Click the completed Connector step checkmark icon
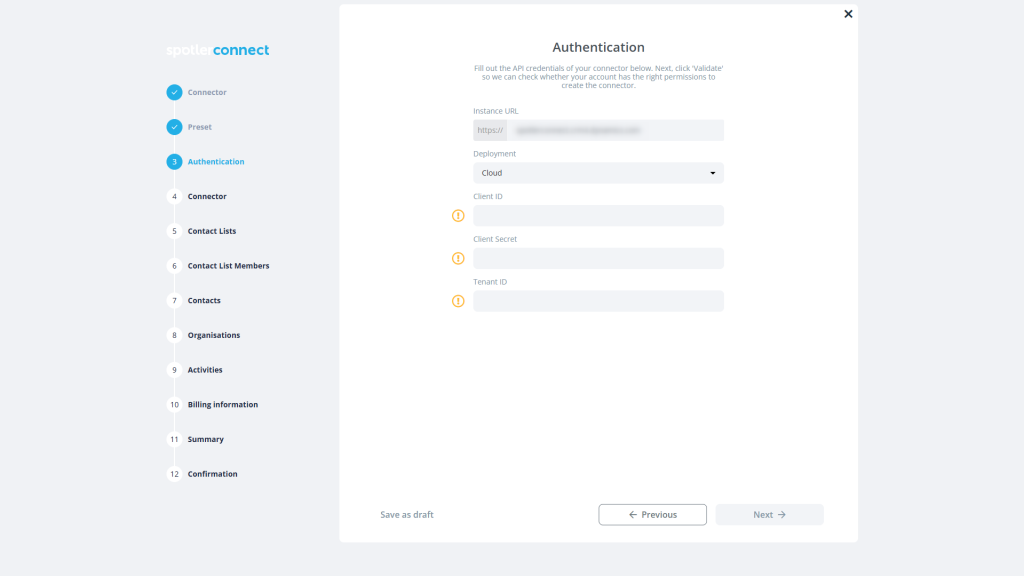The width and height of the screenshot is (1024, 576). pyautogui.click(x=174, y=92)
